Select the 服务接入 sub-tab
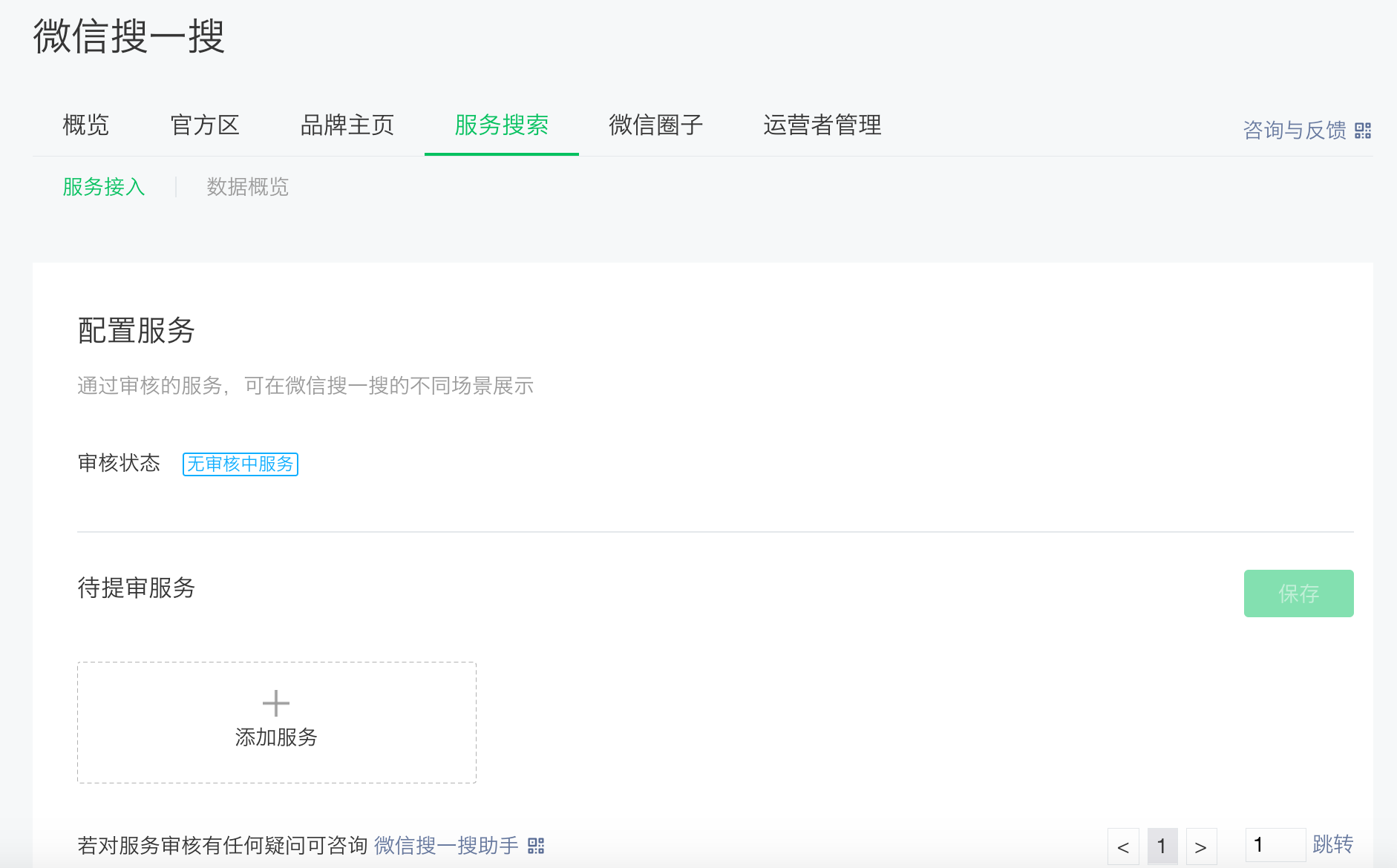Image resolution: width=1397 pixels, height=868 pixels. pyautogui.click(x=103, y=186)
